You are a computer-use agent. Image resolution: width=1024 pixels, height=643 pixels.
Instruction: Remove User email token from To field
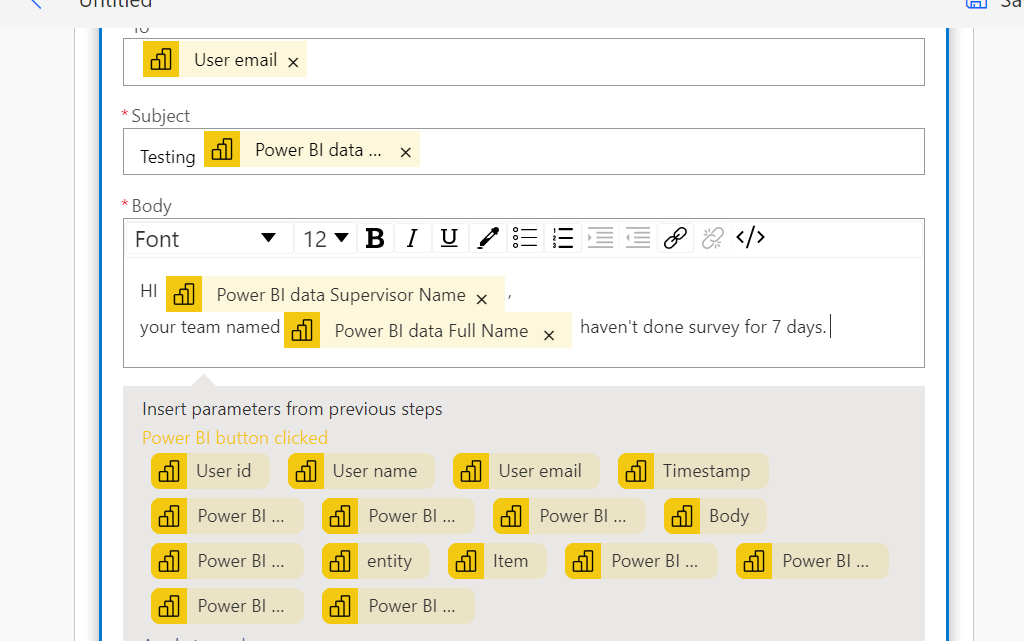click(293, 62)
